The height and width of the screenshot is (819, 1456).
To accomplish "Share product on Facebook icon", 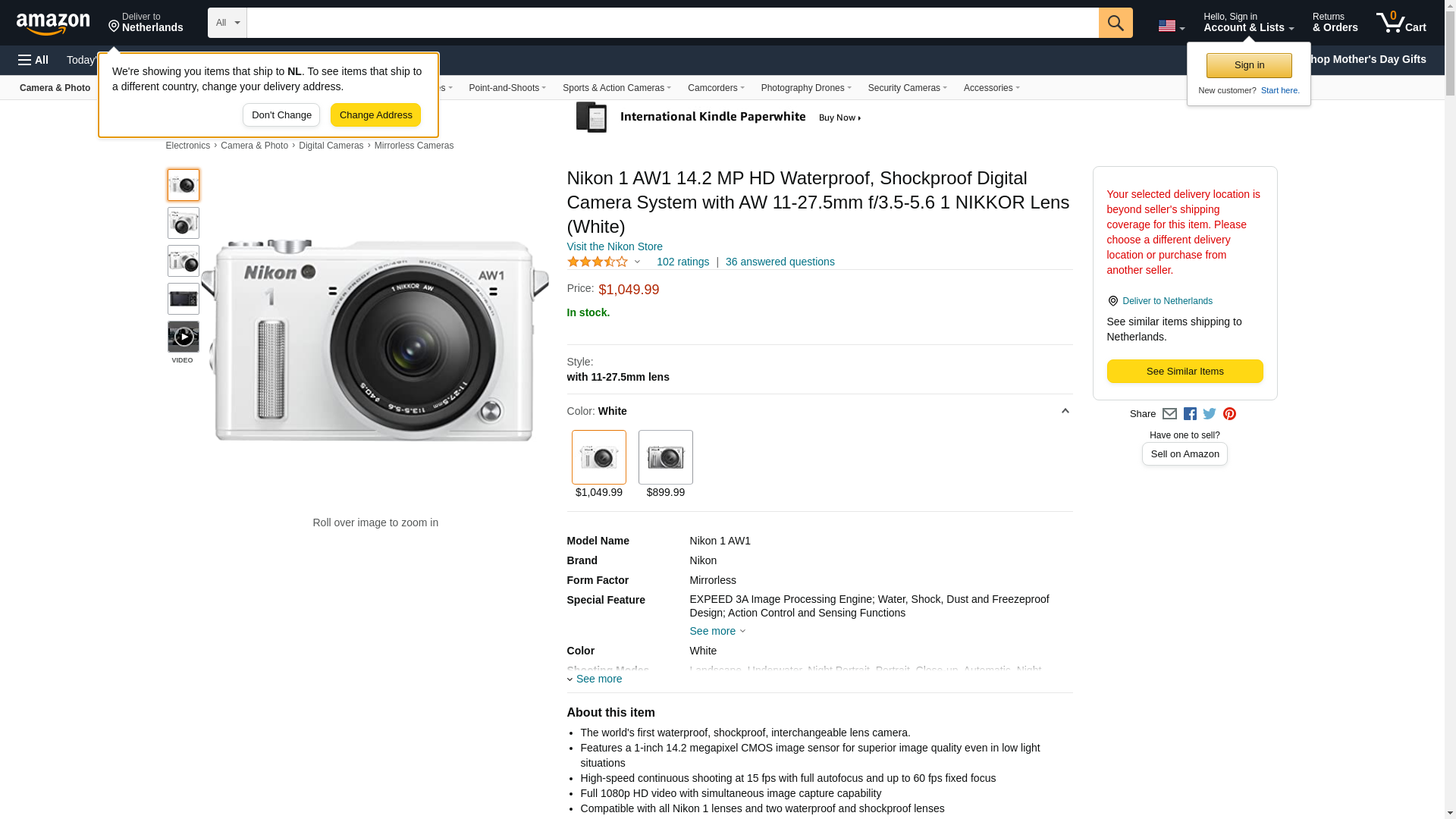I will click(x=1190, y=414).
